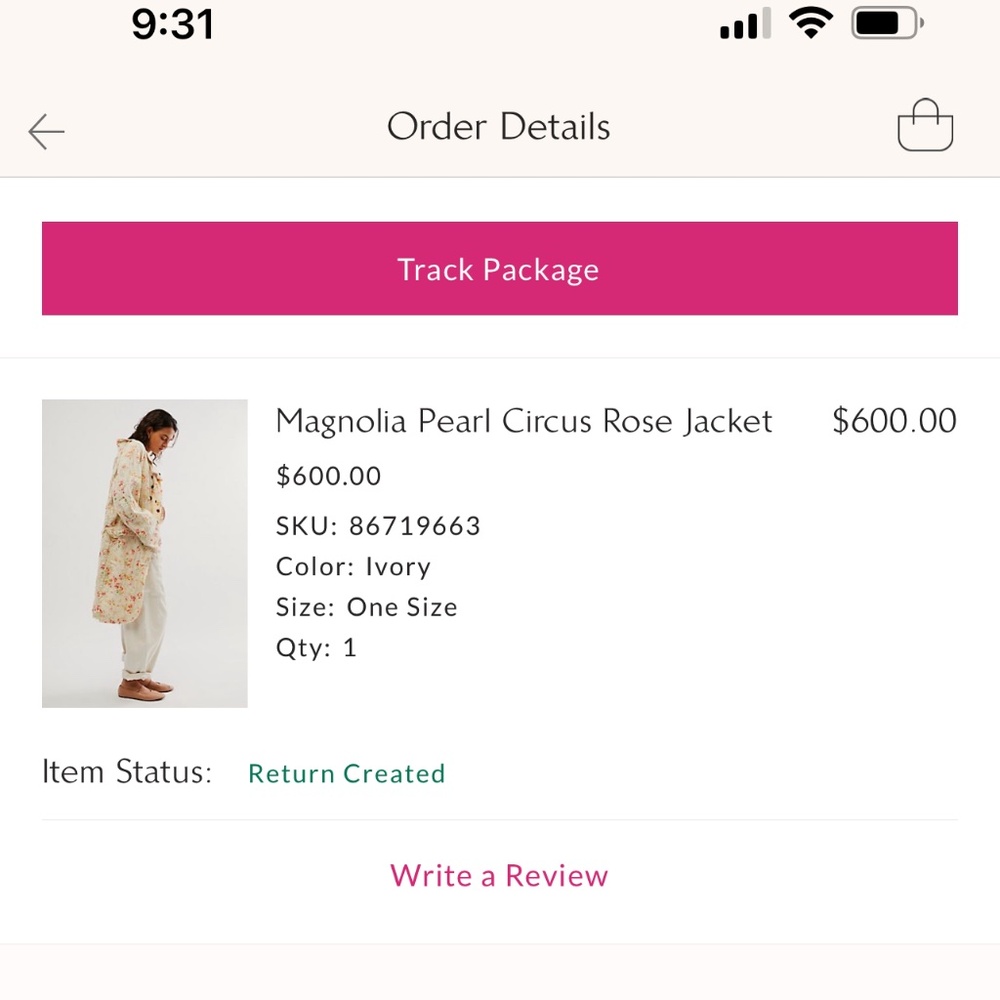The height and width of the screenshot is (1000, 1000).
Task: Tap the Wi-Fi status icon
Action: (810, 23)
